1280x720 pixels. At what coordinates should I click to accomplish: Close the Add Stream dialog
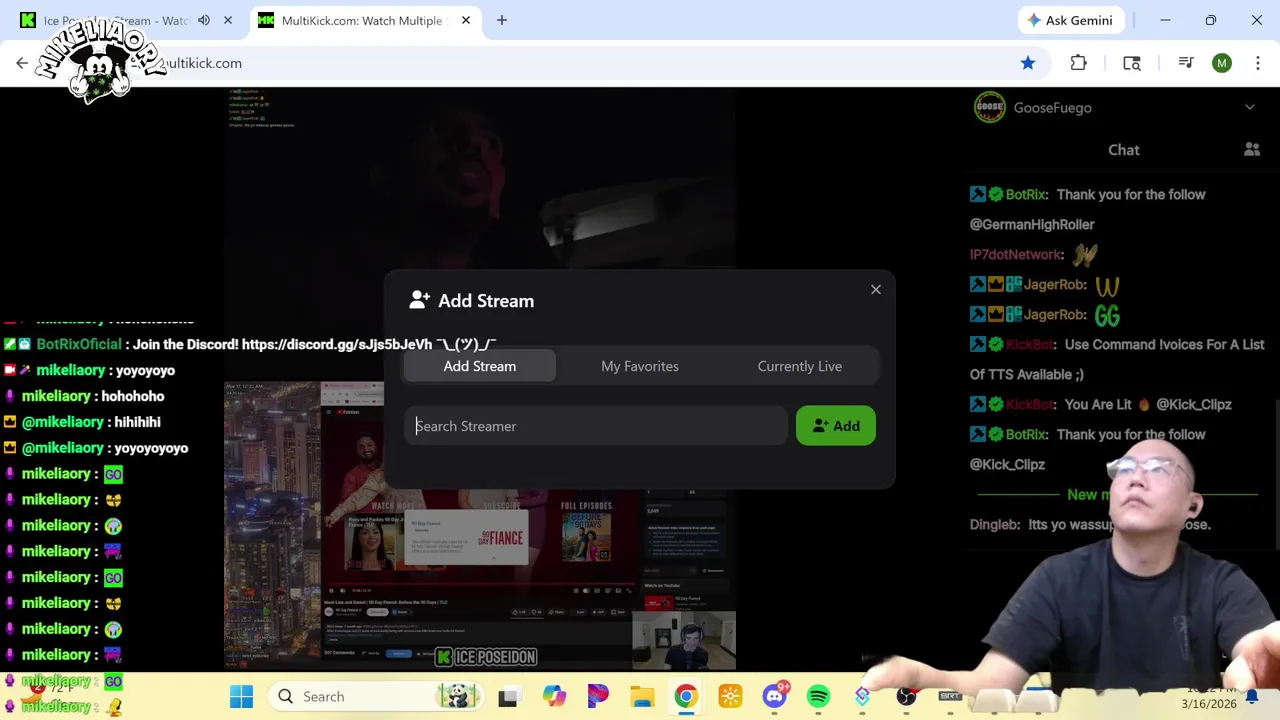(876, 290)
